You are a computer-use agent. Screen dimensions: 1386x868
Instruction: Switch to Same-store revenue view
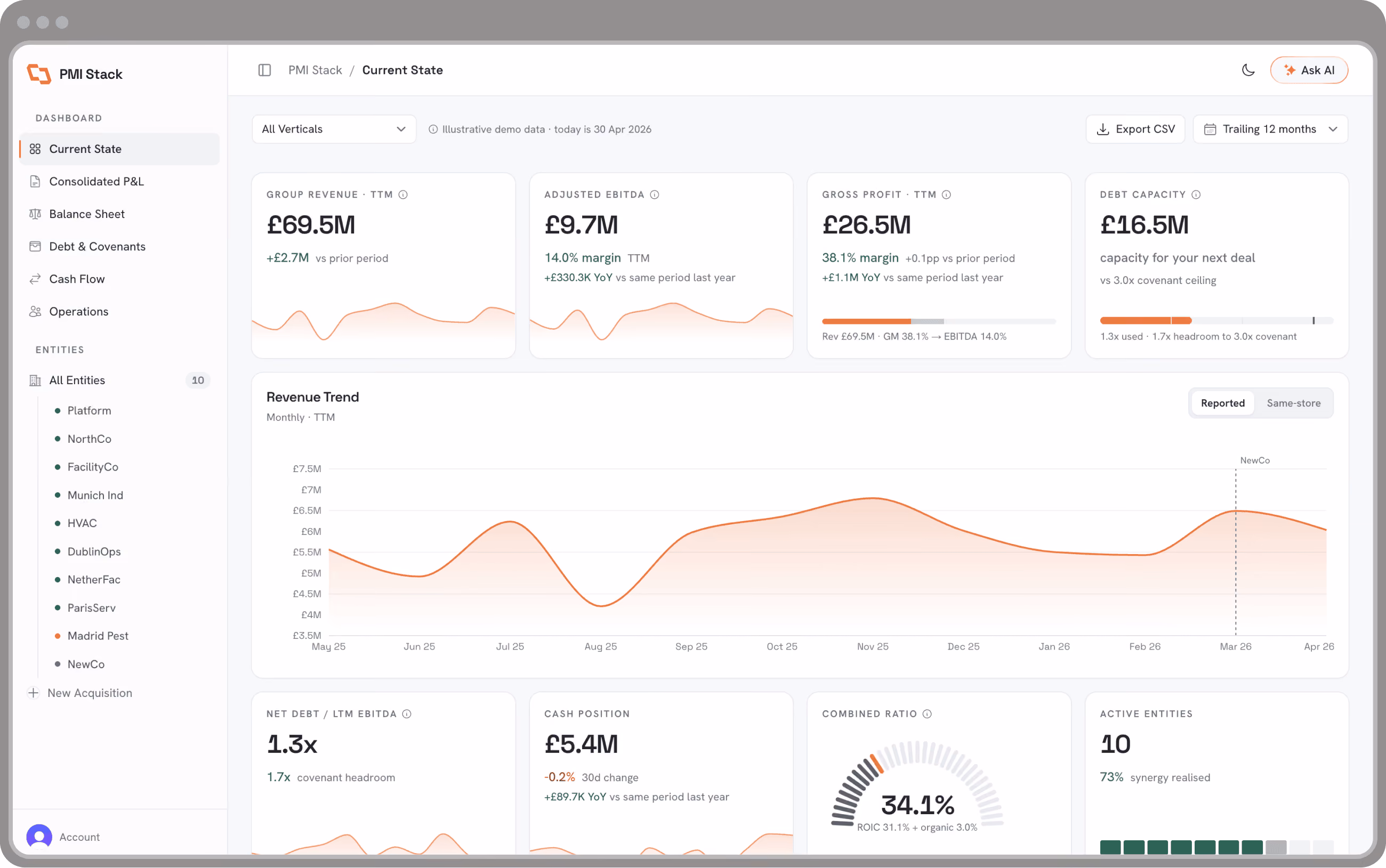[1294, 403]
